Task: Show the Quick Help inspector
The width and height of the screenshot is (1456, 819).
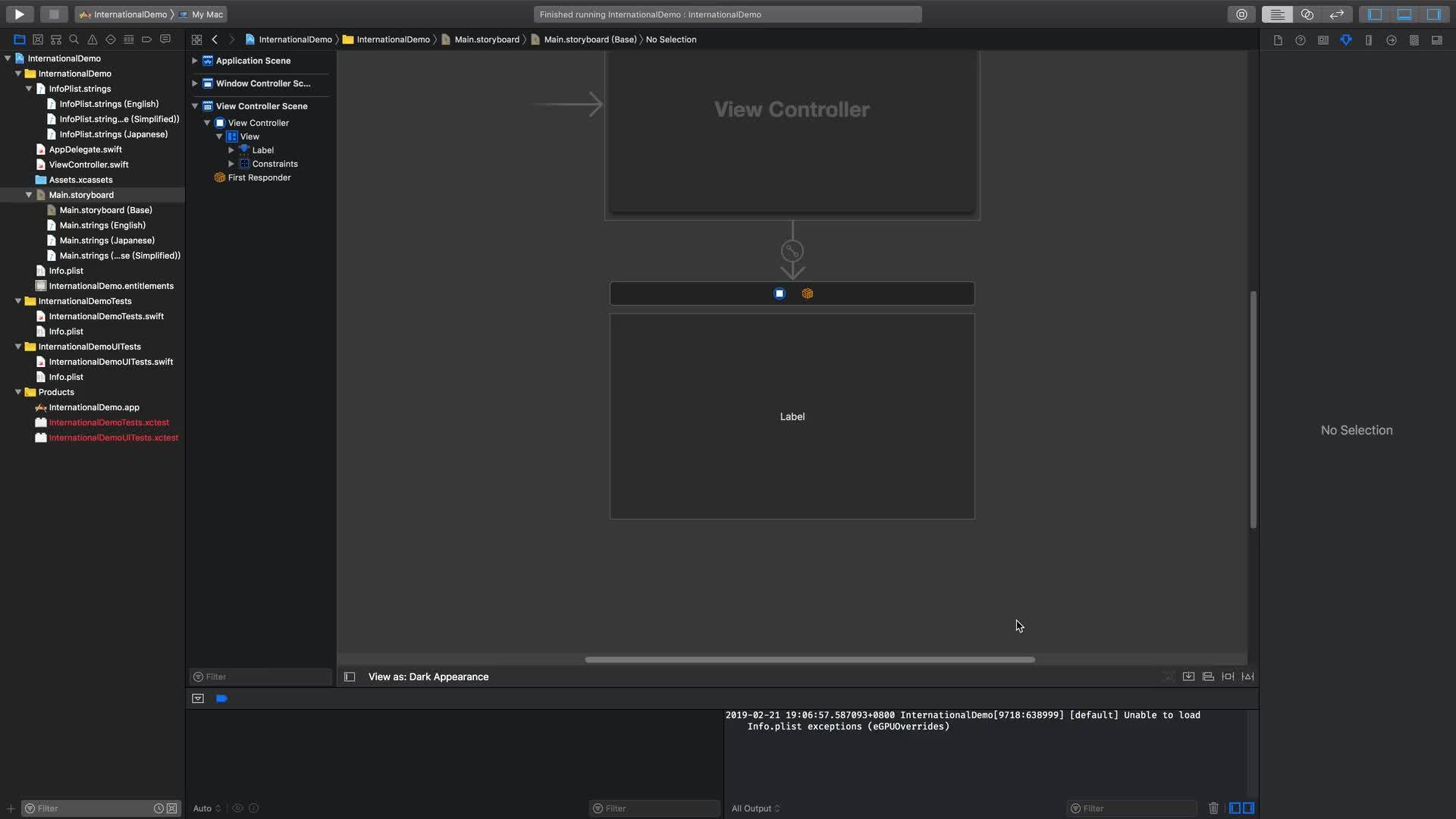Action: tap(1301, 40)
